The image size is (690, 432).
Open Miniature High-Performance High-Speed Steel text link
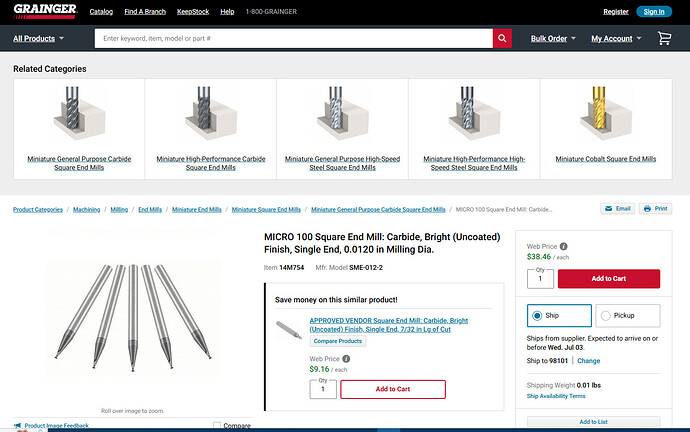click(474, 163)
